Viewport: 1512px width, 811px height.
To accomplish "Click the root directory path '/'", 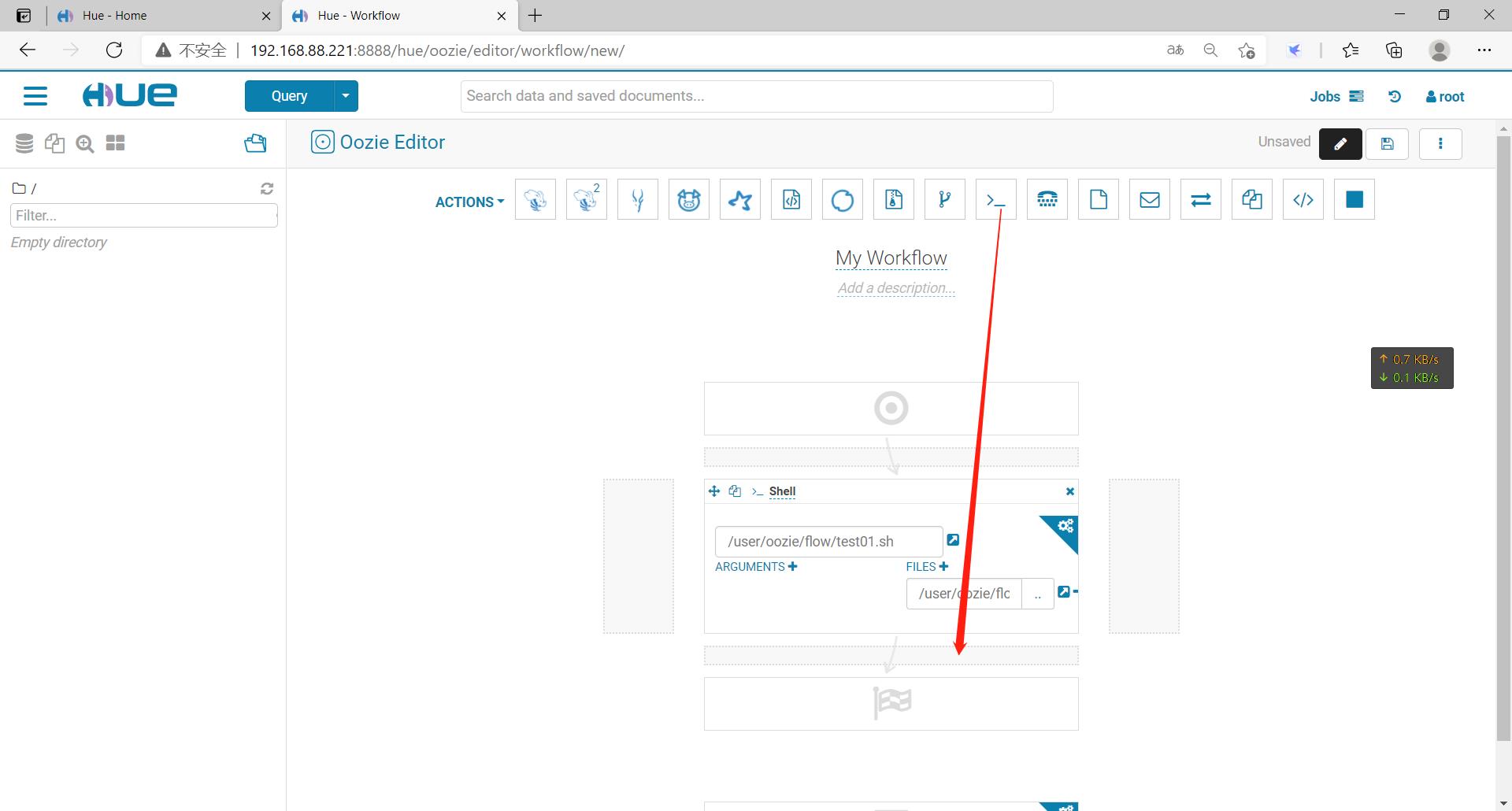I will 34,188.
